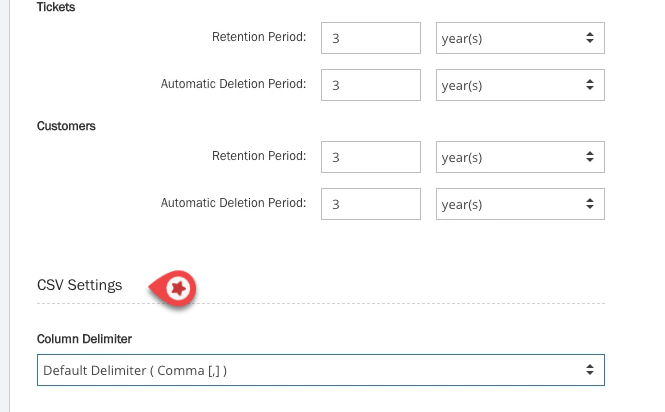665x412 pixels.
Task: Click the Tickets section heading
Action: coord(56,7)
